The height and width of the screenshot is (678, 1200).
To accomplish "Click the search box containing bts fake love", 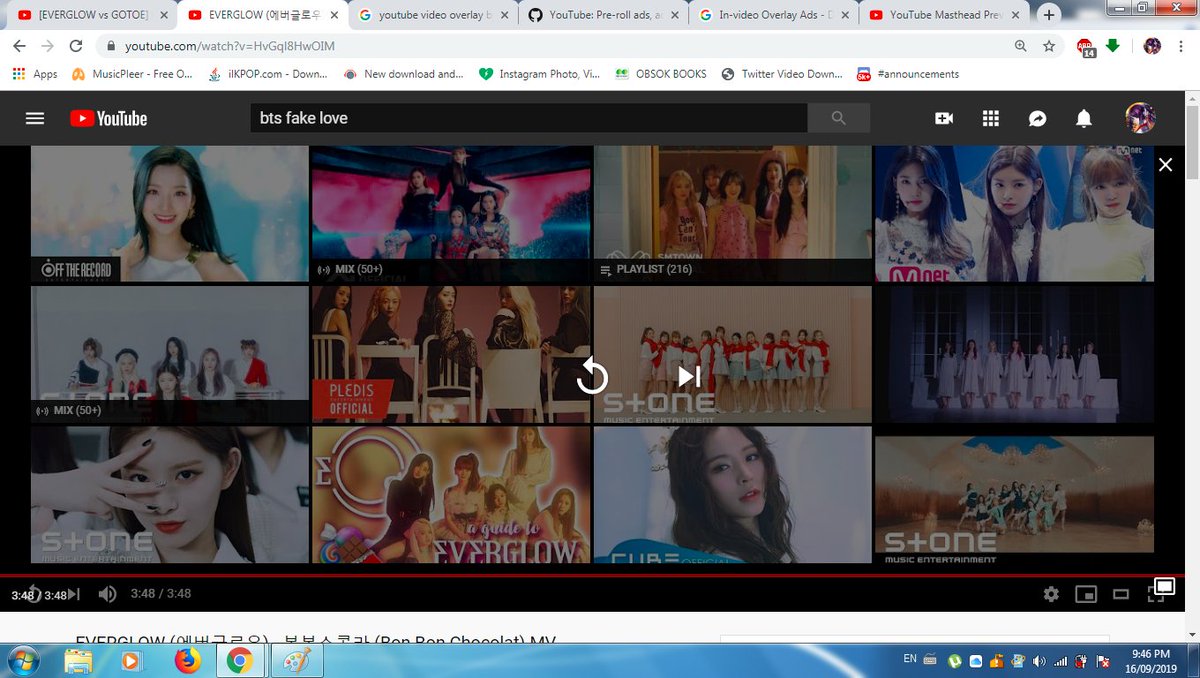I will (528, 118).
